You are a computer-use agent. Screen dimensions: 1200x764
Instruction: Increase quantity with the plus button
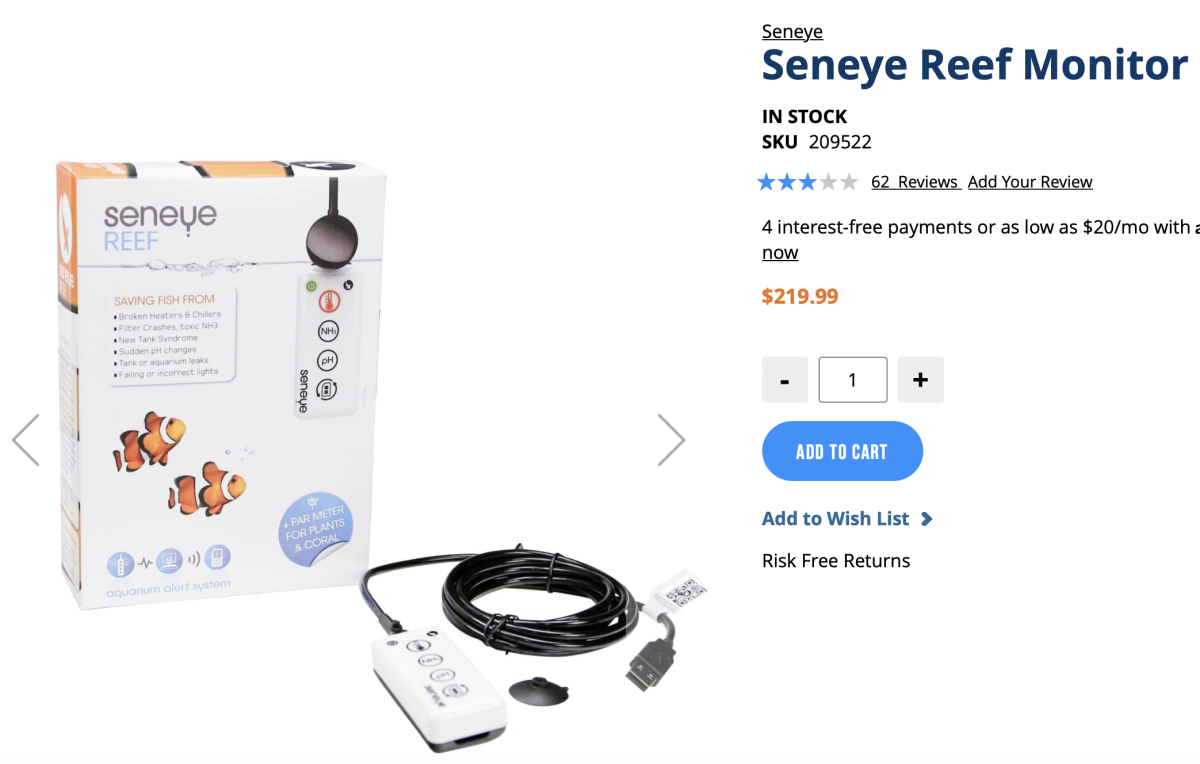pos(921,380)
